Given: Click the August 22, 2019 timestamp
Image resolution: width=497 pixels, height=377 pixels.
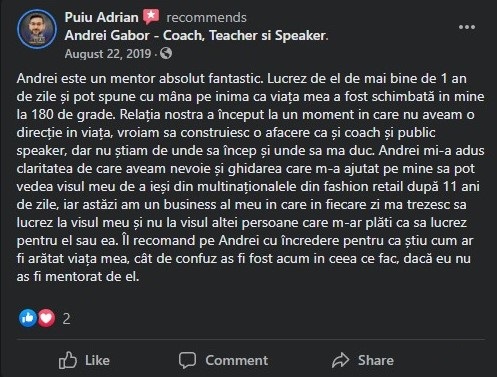Looking at the screenshot, I should tap(108, 54).
